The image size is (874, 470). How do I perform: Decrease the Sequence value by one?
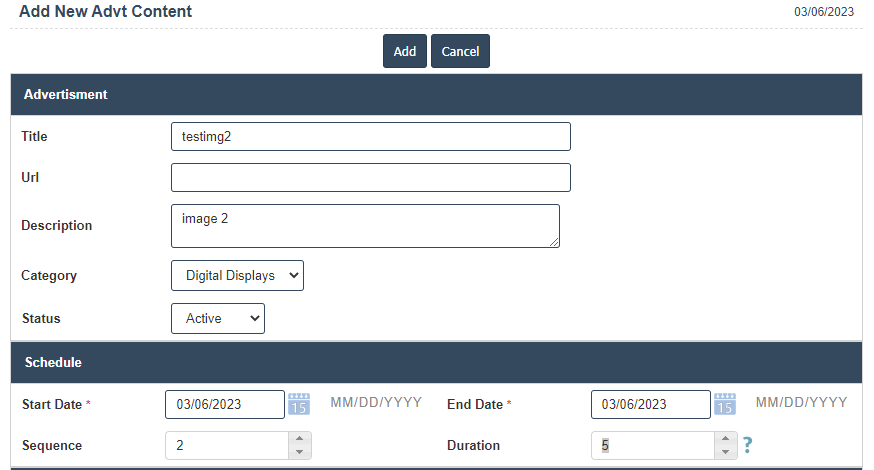299,452
